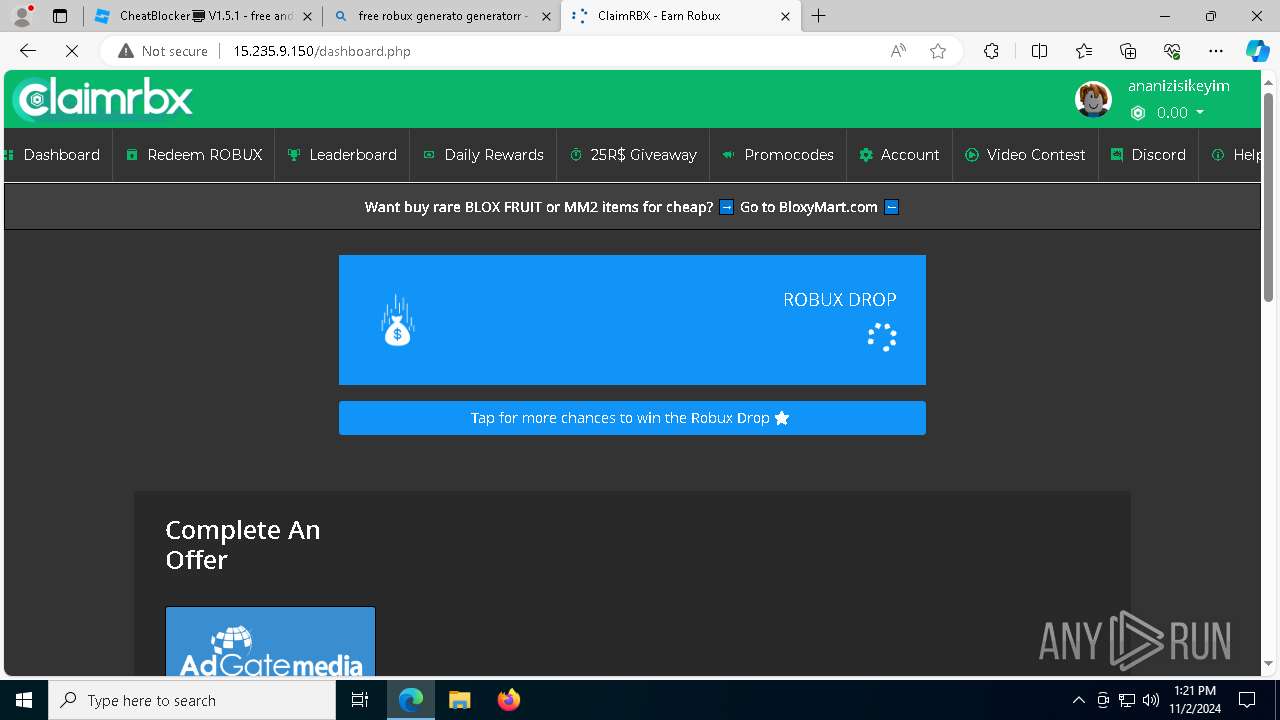Open the 25R$ Giveaway page
This screenshot has height=720, width=1280.
[633, 155]
